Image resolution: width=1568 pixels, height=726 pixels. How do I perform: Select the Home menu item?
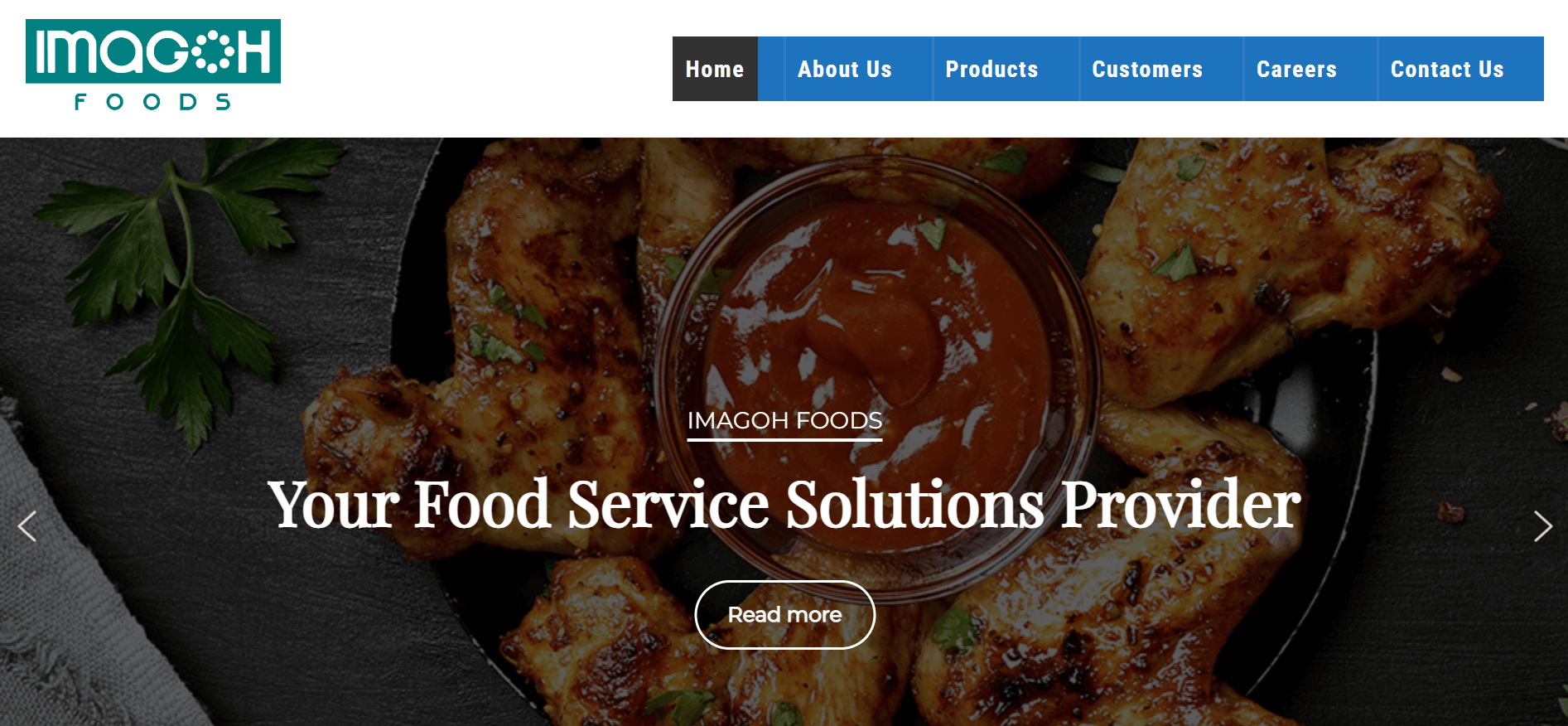(715, 69)
